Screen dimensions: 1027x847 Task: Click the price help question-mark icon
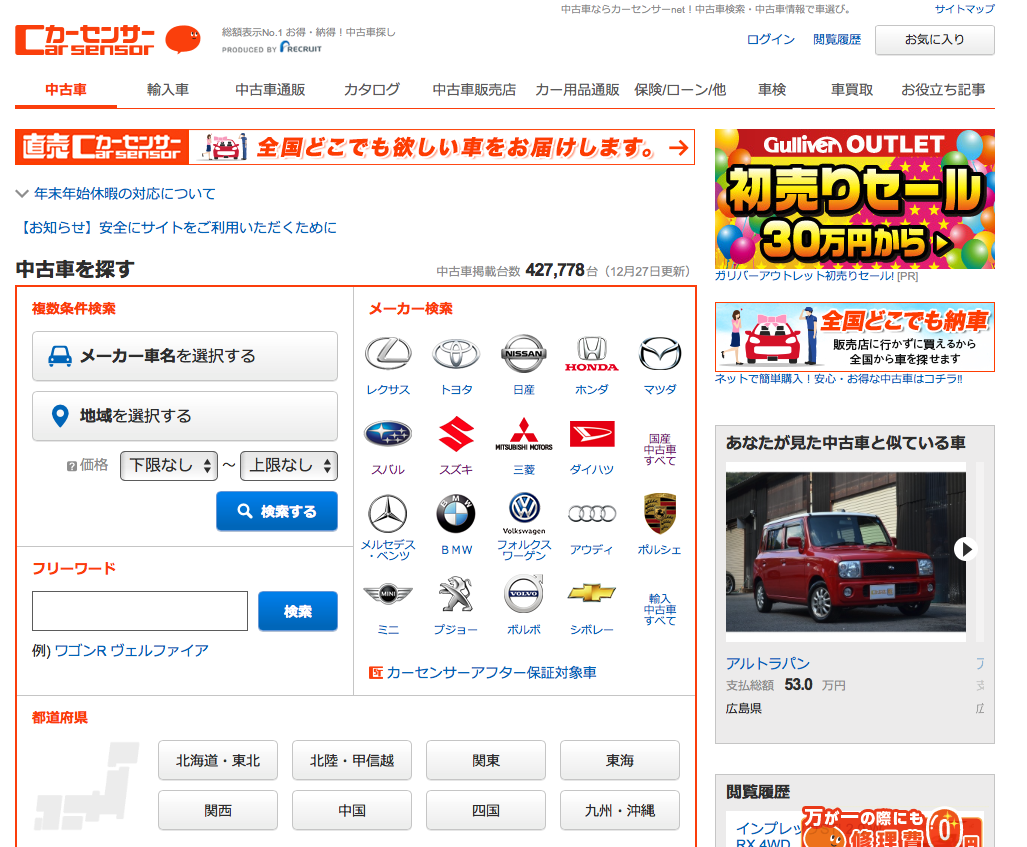(x=71, y=466)
